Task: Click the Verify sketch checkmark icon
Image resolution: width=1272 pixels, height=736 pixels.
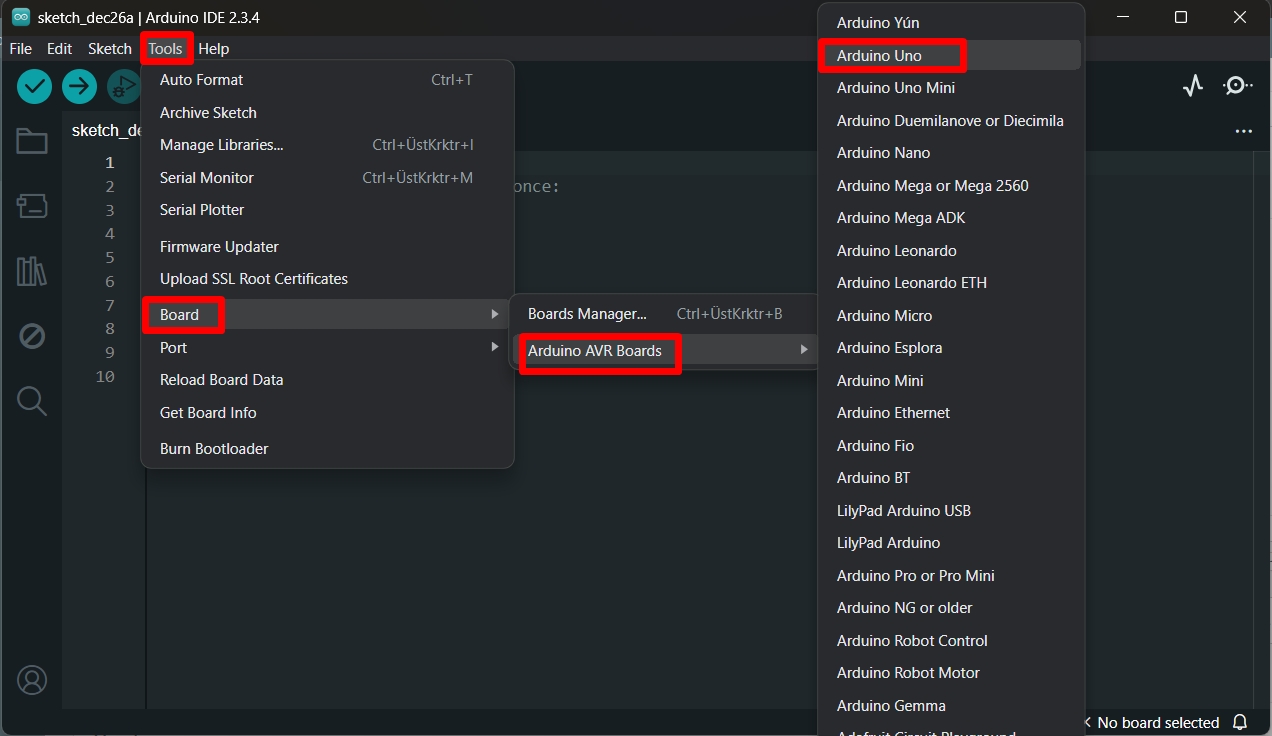Action: click(x=34, y=87)
